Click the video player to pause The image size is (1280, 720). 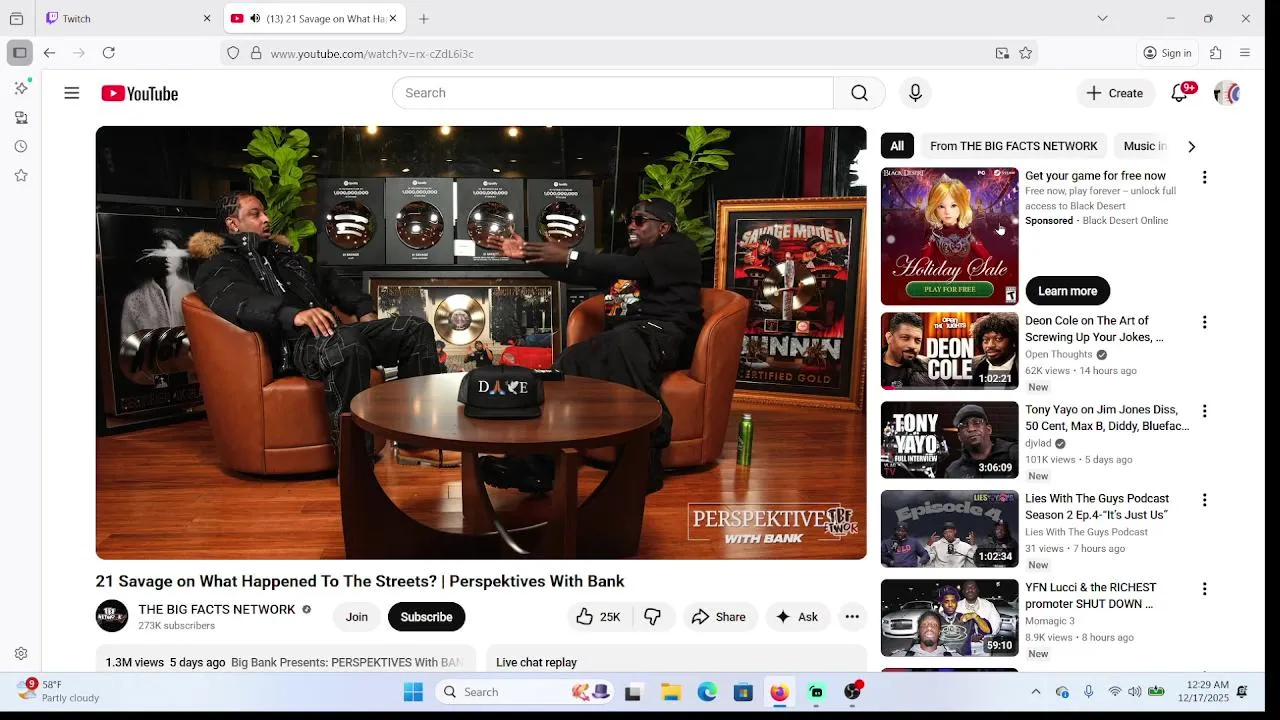[x=481, y=342]
